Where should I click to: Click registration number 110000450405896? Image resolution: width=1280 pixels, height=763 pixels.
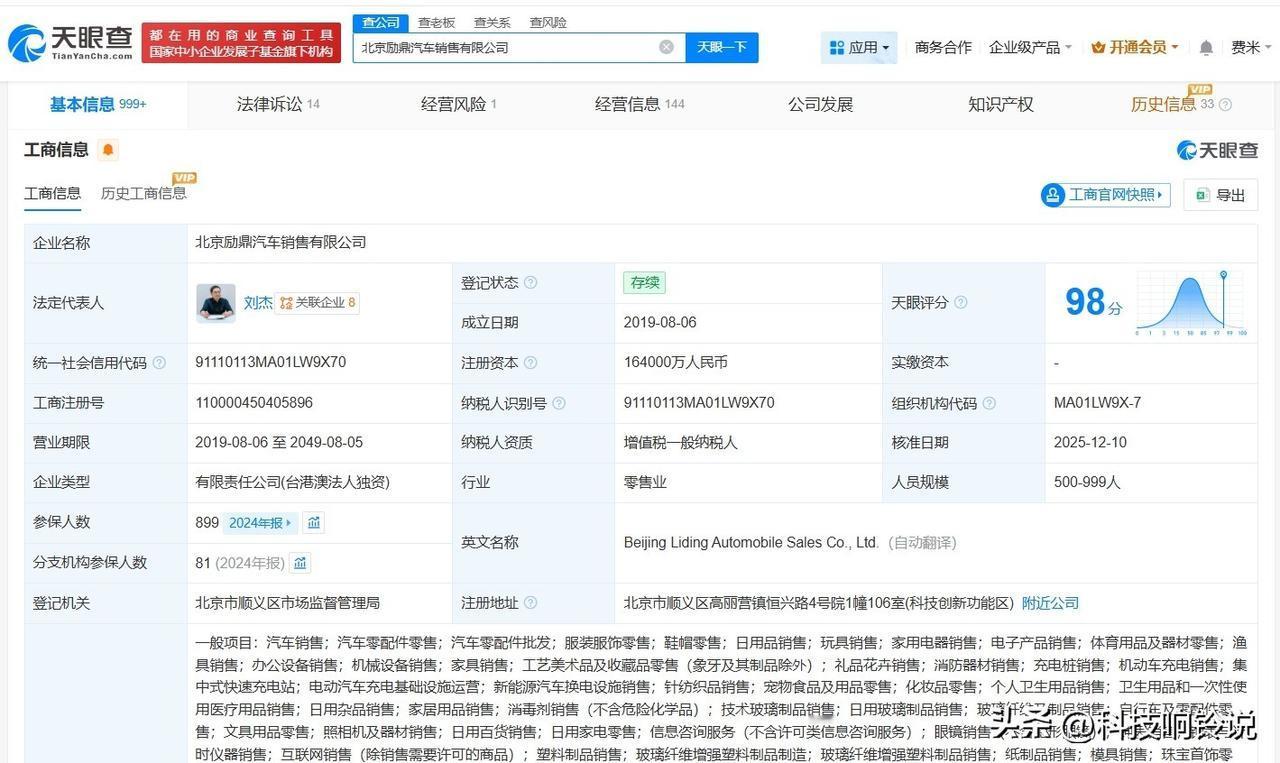click(254, 402)
